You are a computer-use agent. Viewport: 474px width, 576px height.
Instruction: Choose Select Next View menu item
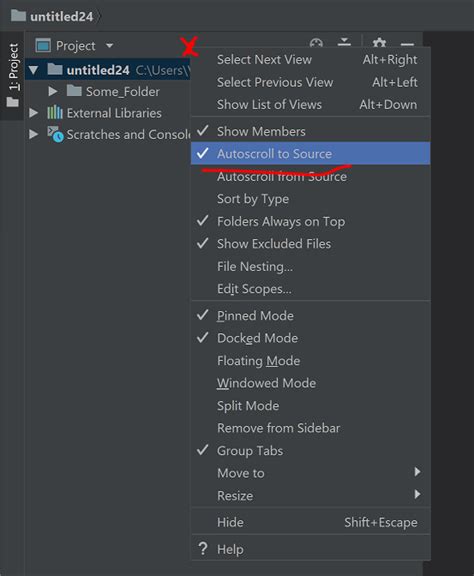310,60
